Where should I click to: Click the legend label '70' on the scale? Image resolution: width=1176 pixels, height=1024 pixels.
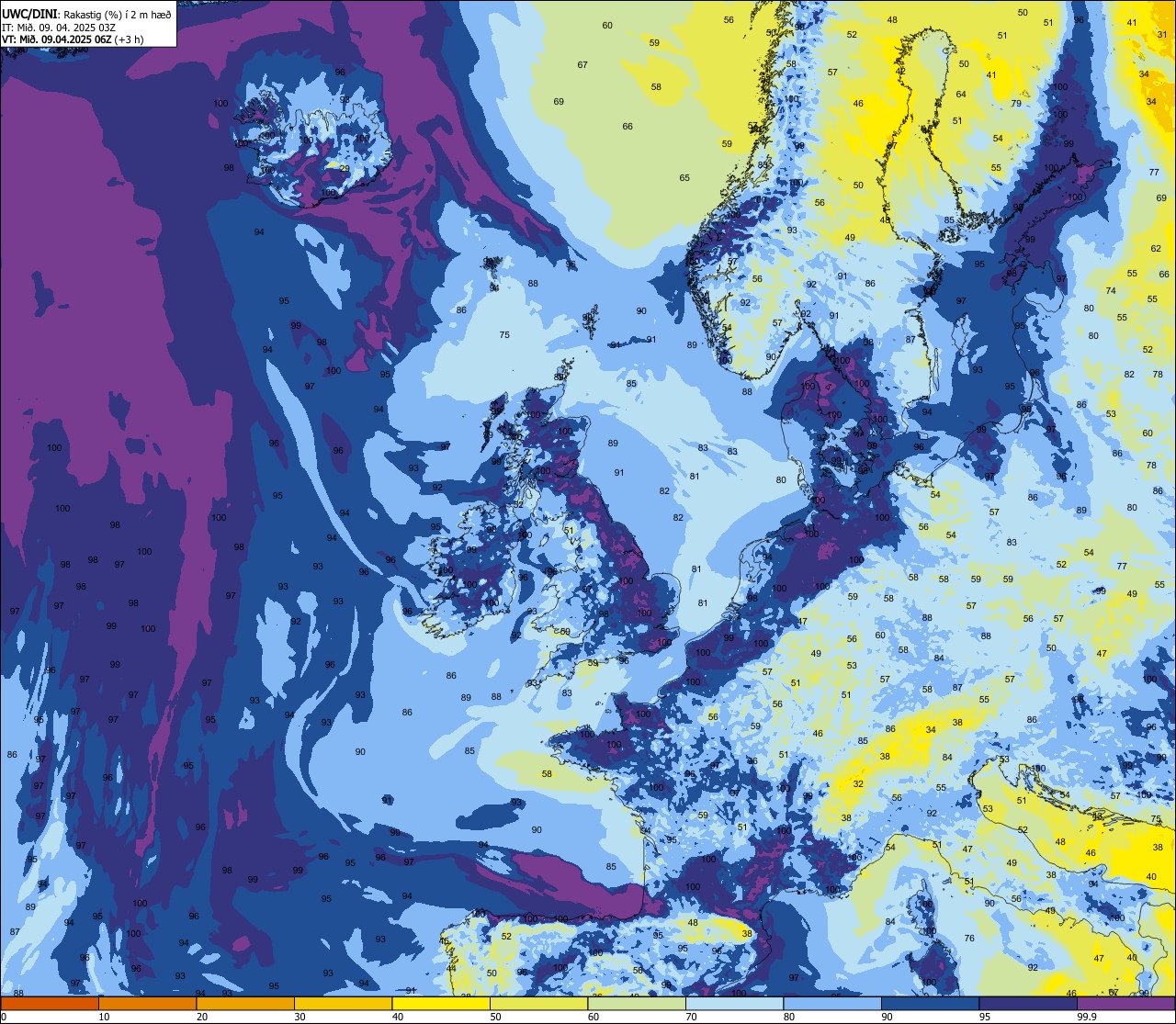pos(691,1017)
